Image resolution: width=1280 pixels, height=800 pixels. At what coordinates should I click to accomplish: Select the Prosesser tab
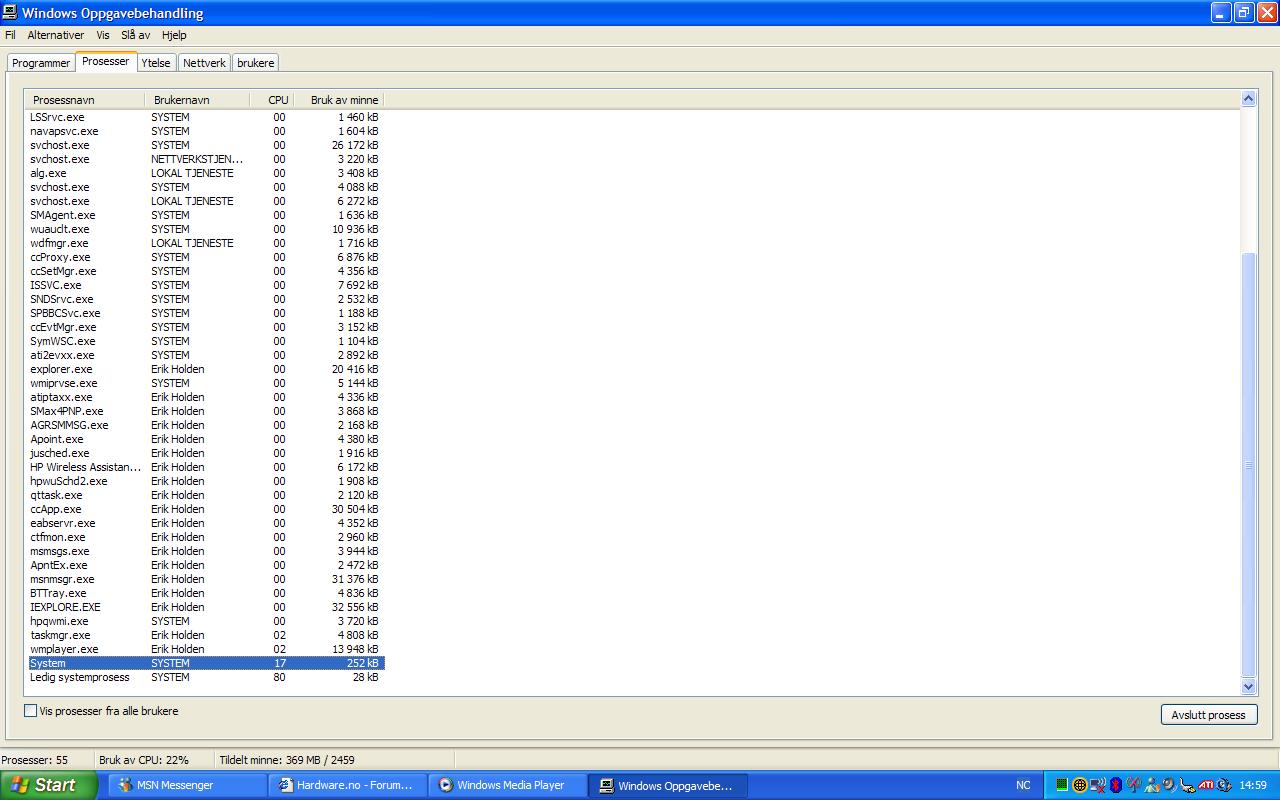point(105,61)
